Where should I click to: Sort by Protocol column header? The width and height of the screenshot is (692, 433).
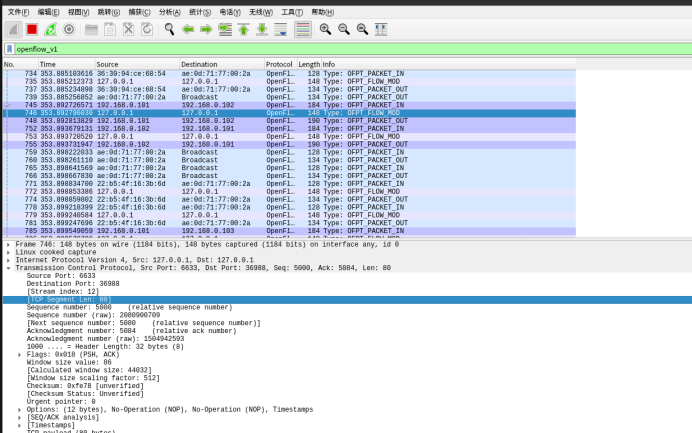[280, 64]
